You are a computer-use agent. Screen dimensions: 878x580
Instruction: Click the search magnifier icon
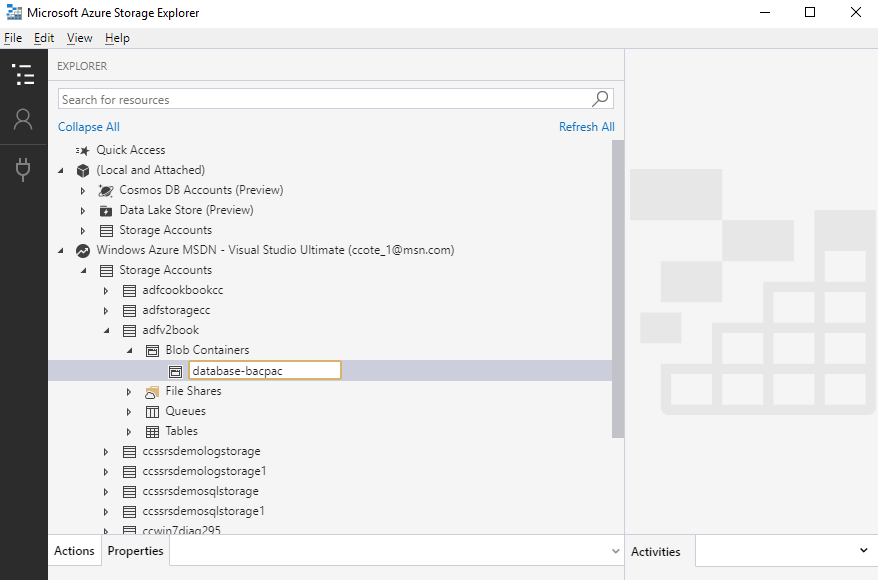tap(600, 99)
